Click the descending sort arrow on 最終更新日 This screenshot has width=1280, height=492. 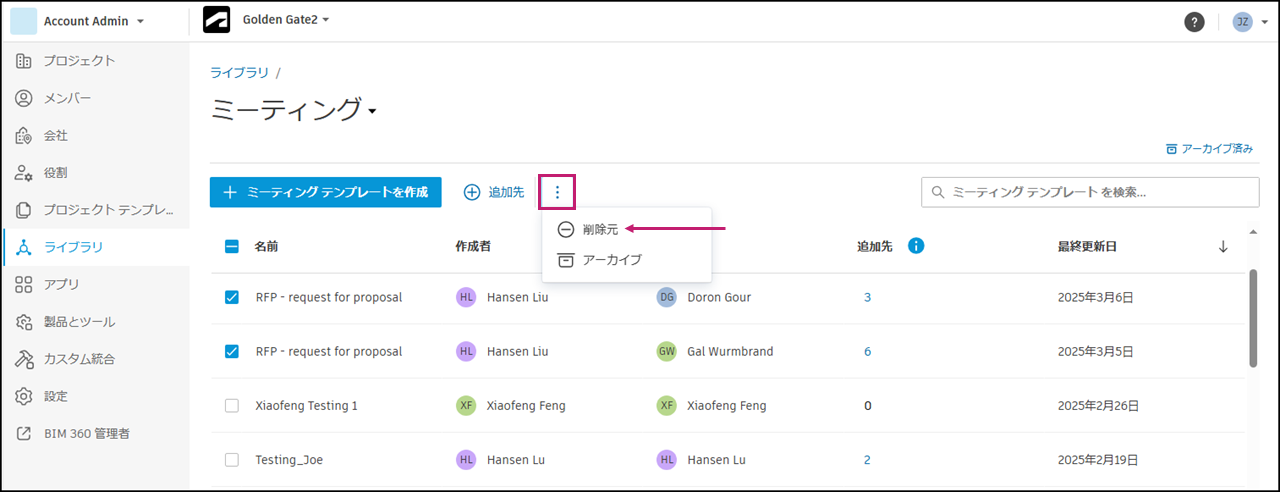coord(1223,247)
